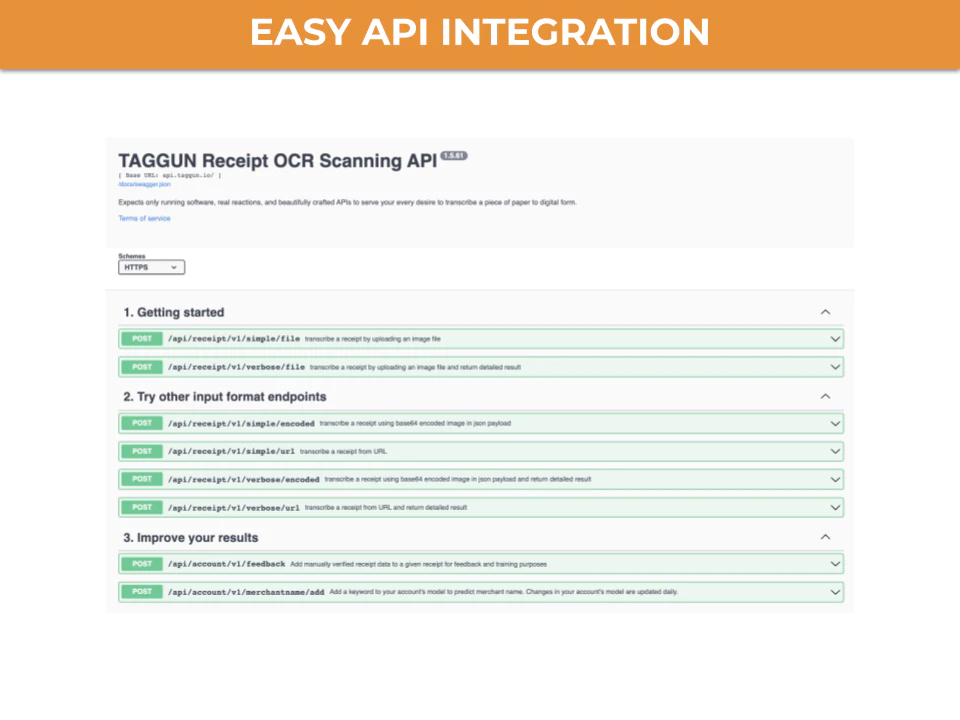Click '2. Try other input format endpoints' heading
Image resolution: width=960 pixels, height=720 pixels.
pyautogui.click(x=225, y=397)
